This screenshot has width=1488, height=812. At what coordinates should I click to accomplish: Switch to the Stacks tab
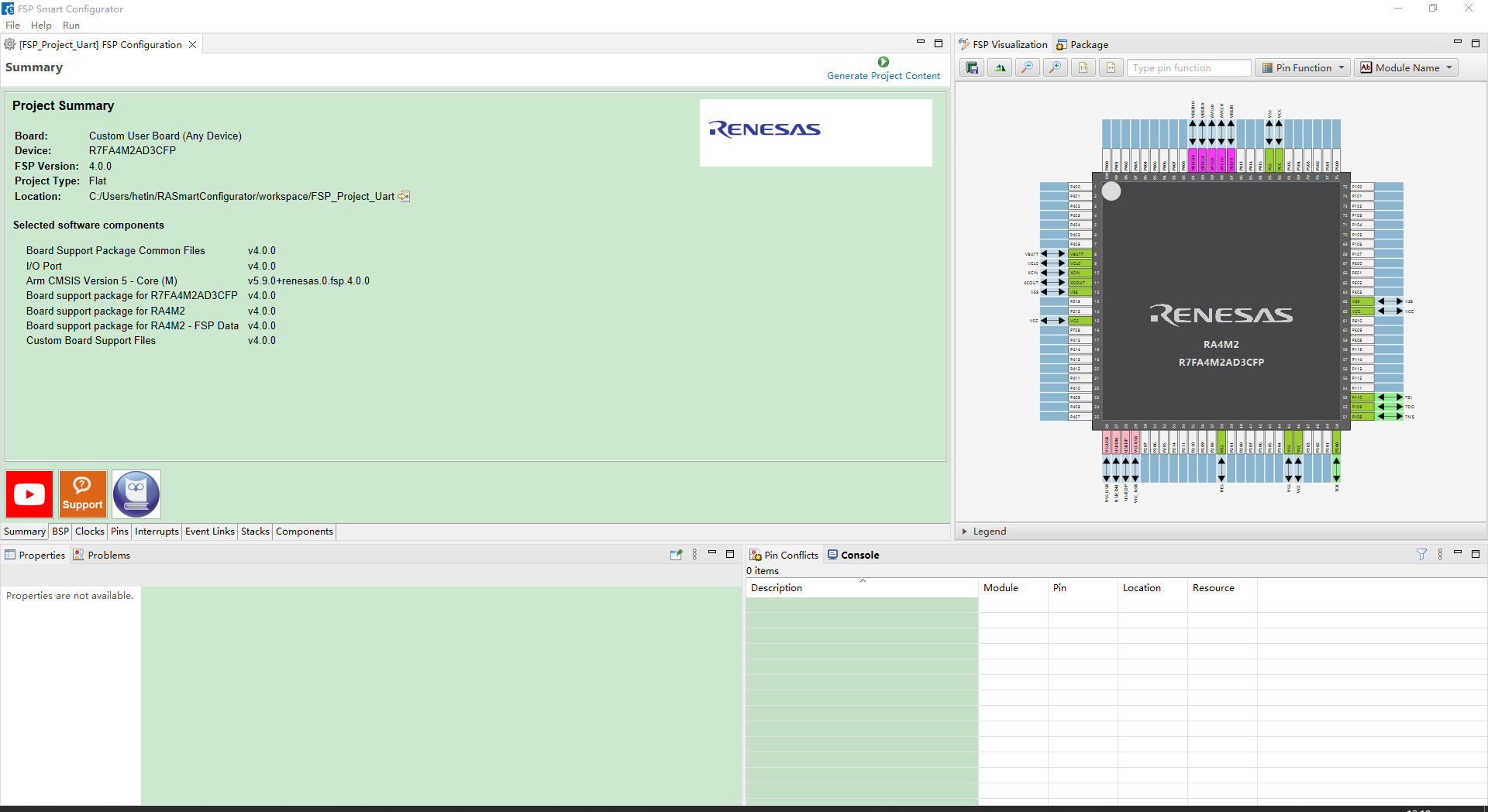click(x=255, y=532)
